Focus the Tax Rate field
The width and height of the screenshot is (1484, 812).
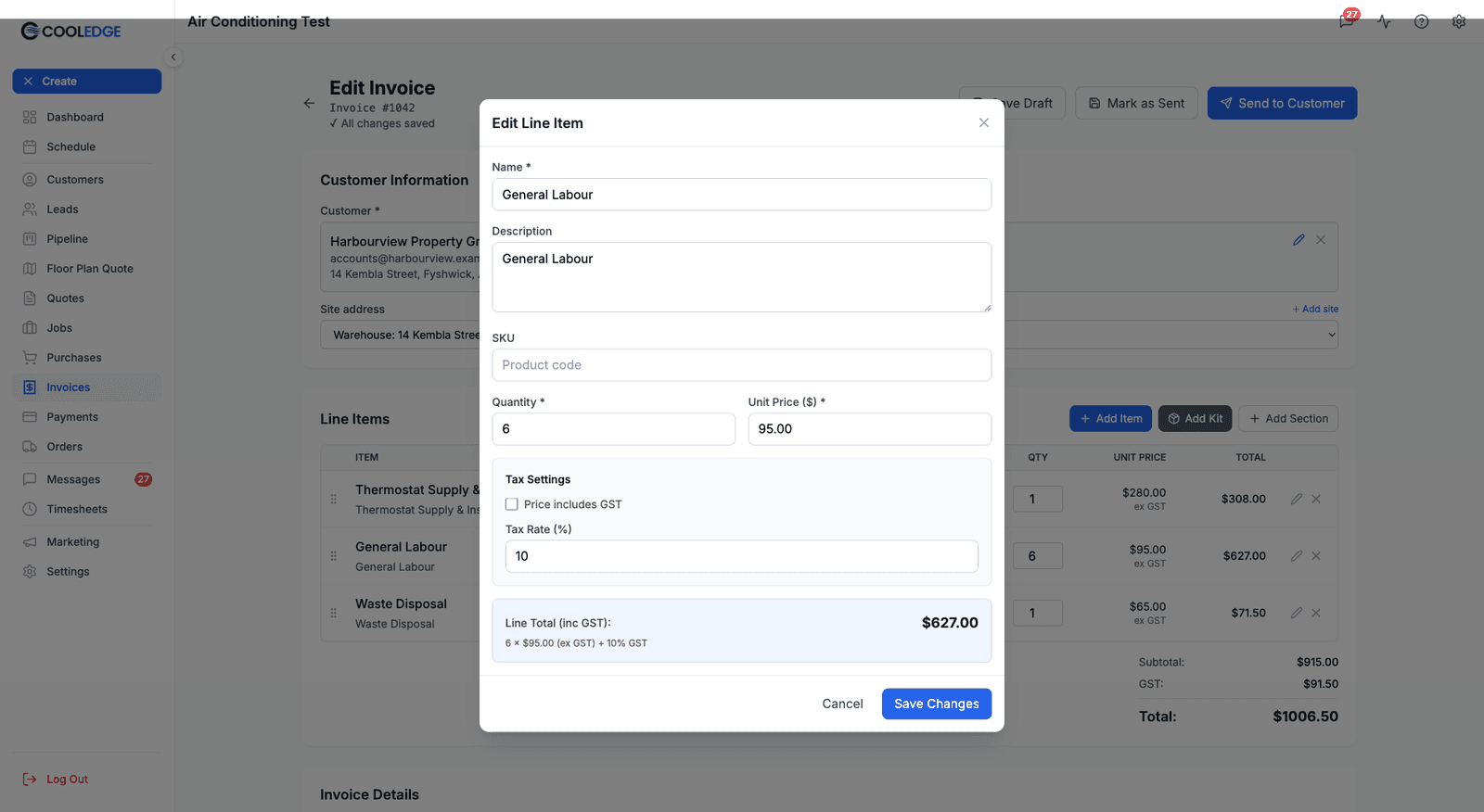[741, 556]
